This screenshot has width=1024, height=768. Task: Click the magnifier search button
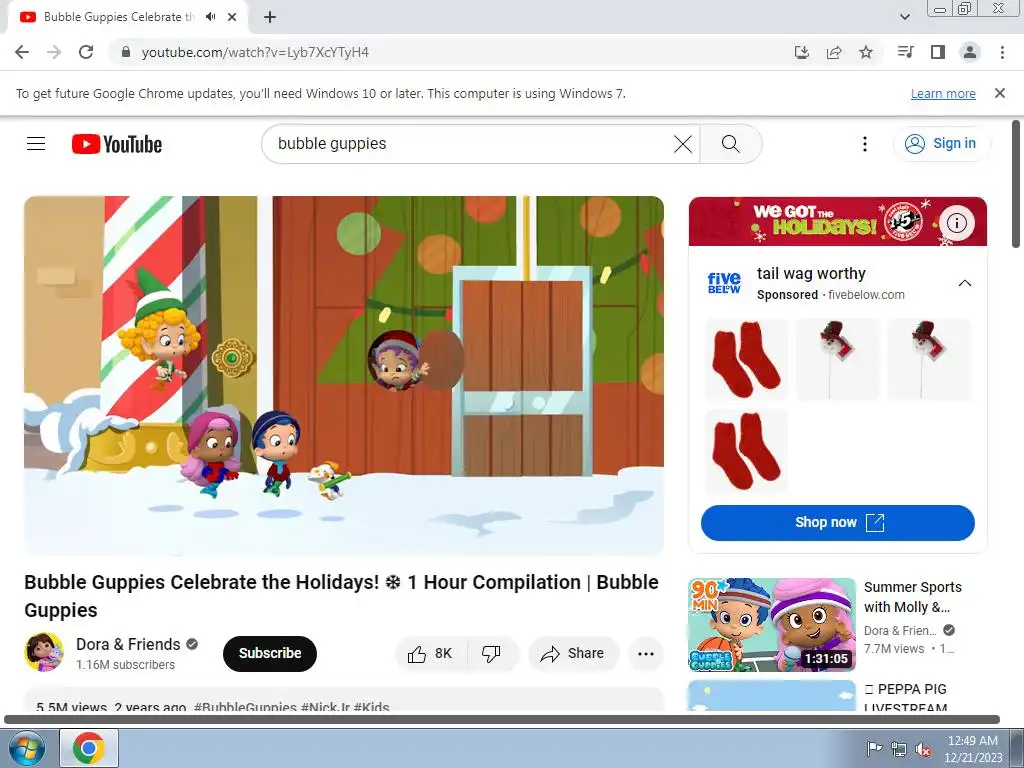[x=731, y=144]
